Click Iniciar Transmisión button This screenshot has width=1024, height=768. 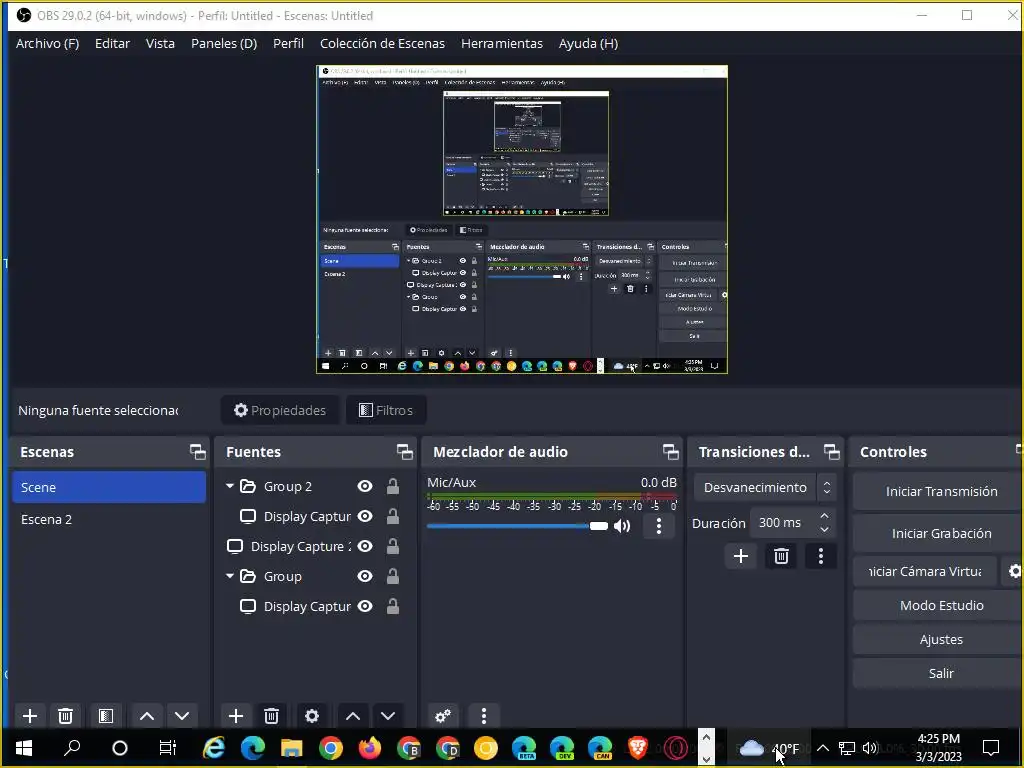point(940,491)
